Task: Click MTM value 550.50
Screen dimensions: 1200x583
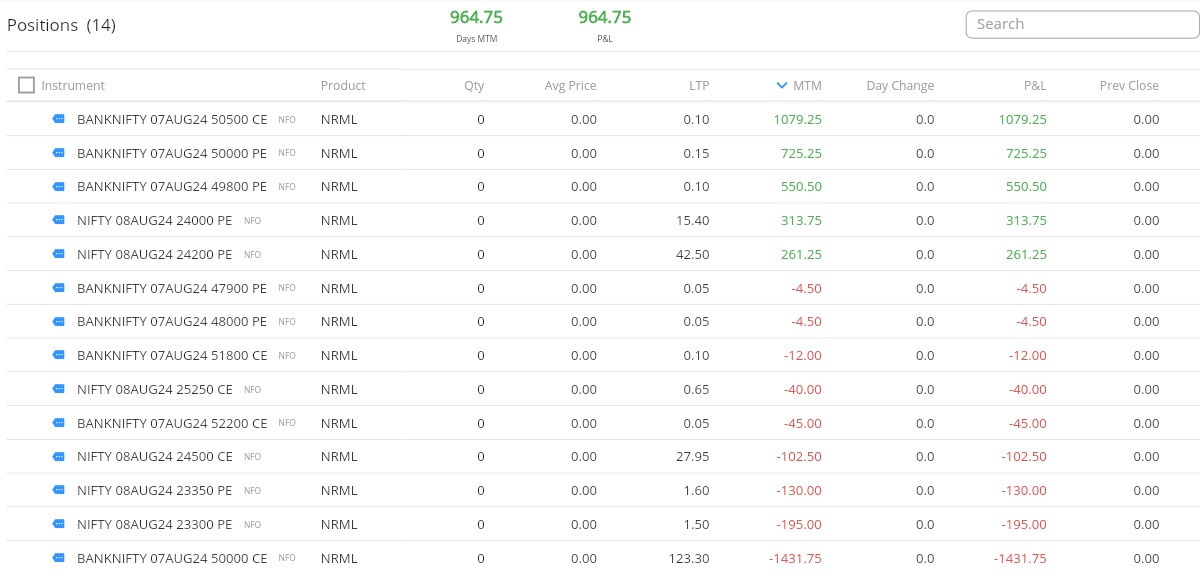Action: [801, 187]
